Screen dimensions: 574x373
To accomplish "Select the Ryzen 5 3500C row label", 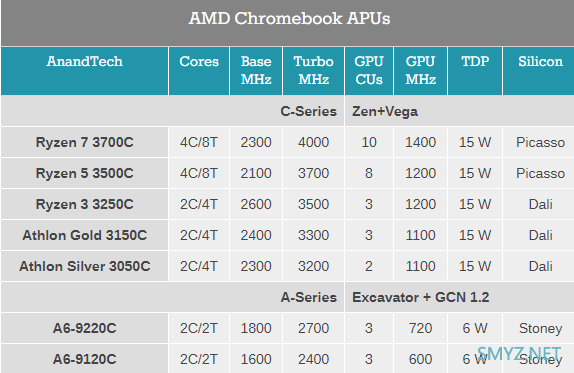I will click(85, 173).
